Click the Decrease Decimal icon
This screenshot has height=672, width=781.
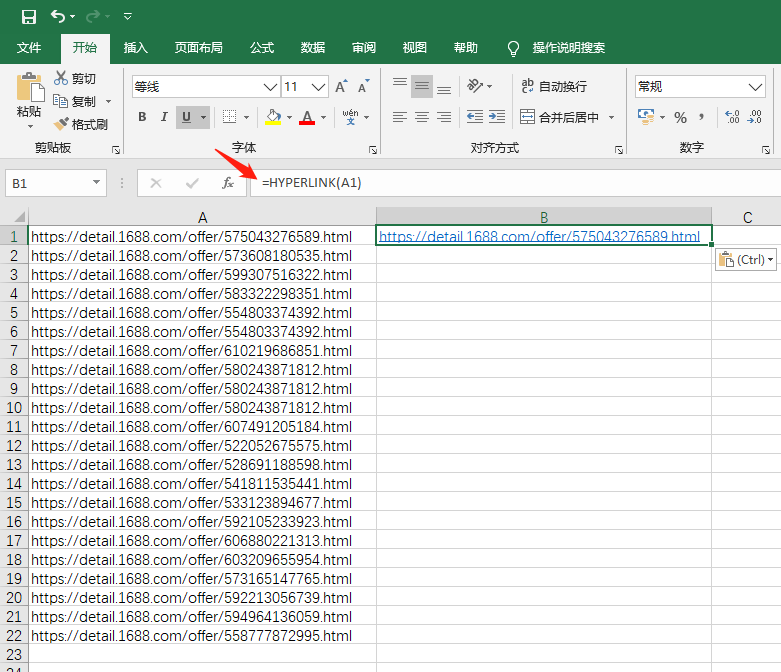click(755, 117)
